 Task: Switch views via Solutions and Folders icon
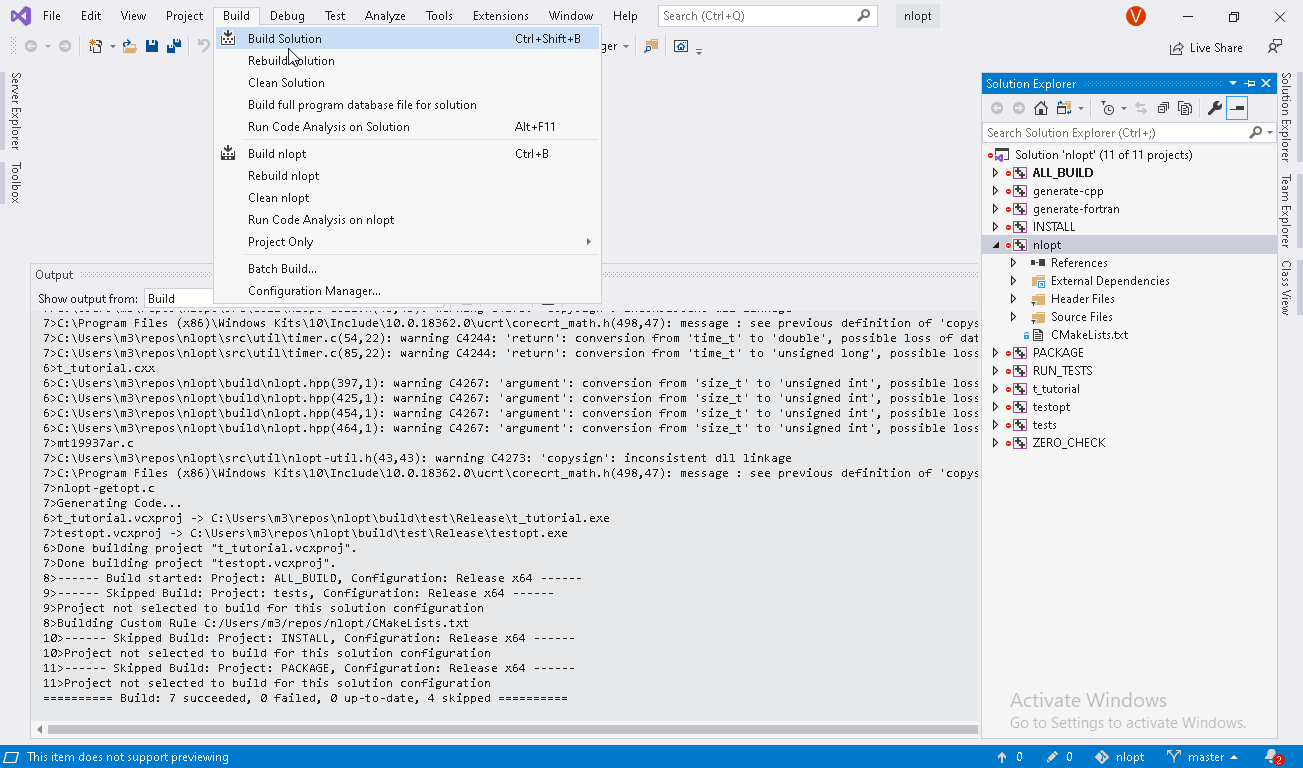tap(1065, 108)
